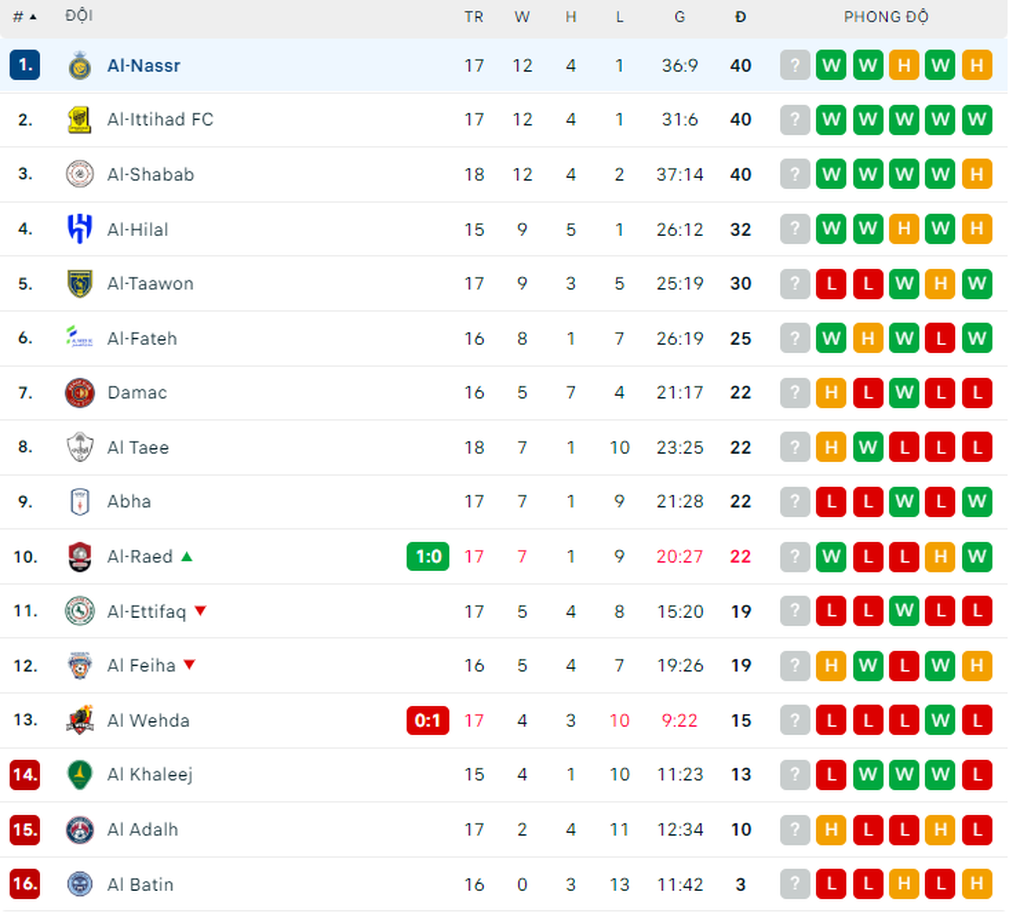Click the ĐỘI team column header
The width and height of the screenshot is (1020, 917).
click(79, 16)
